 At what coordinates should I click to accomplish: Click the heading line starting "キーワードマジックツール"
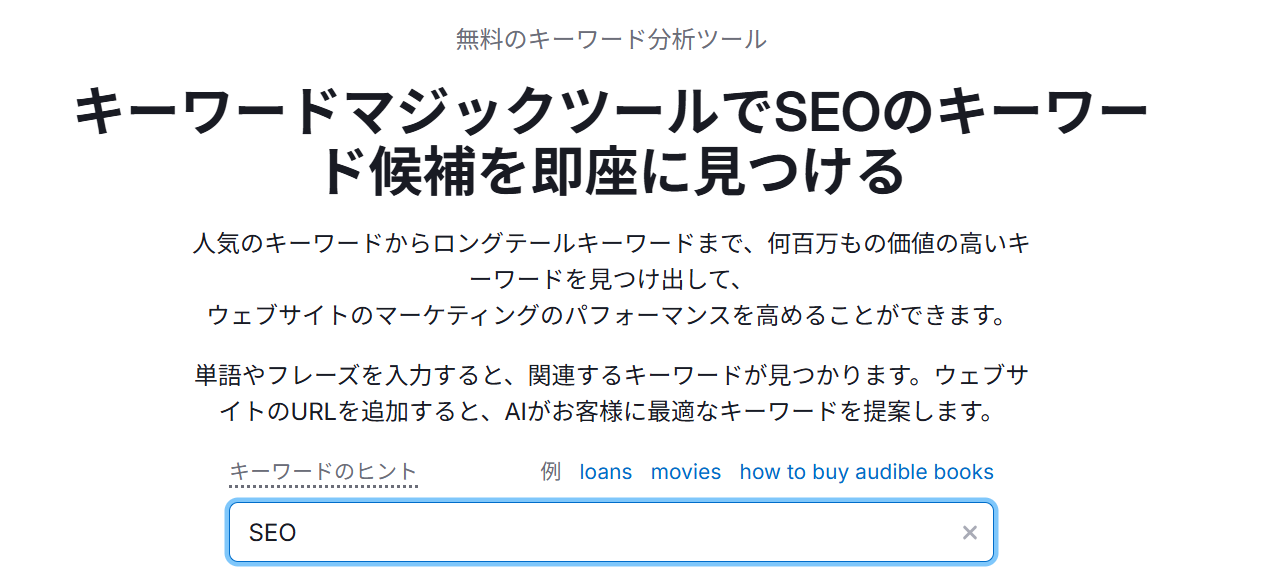tap(611, 112)
